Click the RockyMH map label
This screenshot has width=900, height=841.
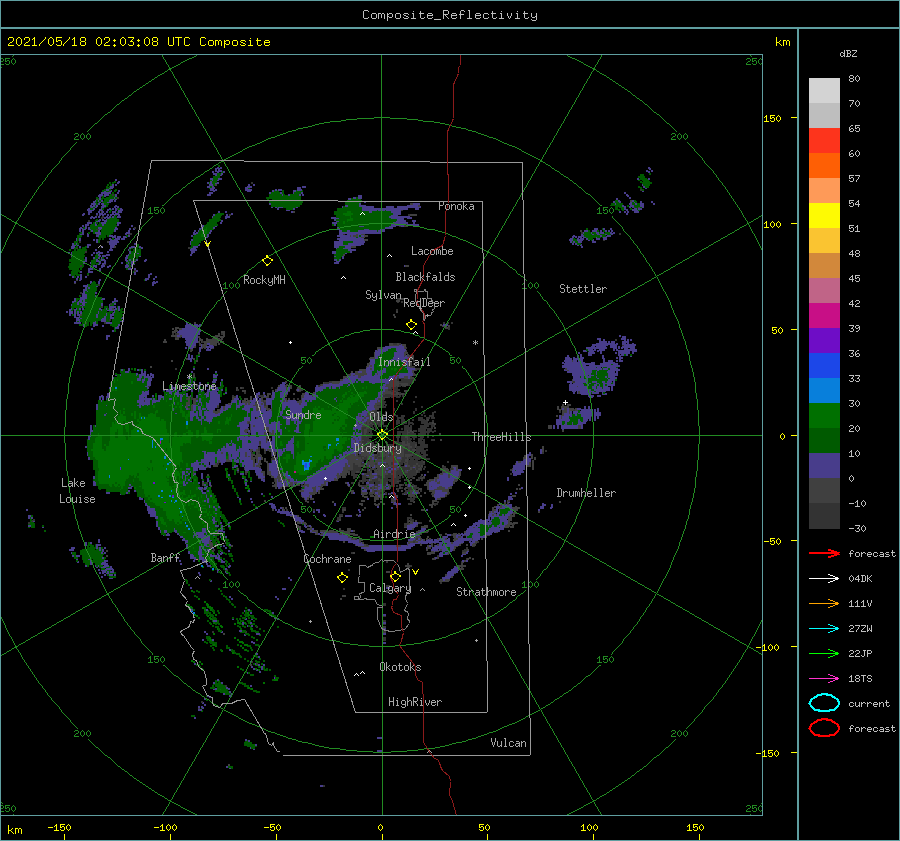pyautogui.click(x=264, y=280)
